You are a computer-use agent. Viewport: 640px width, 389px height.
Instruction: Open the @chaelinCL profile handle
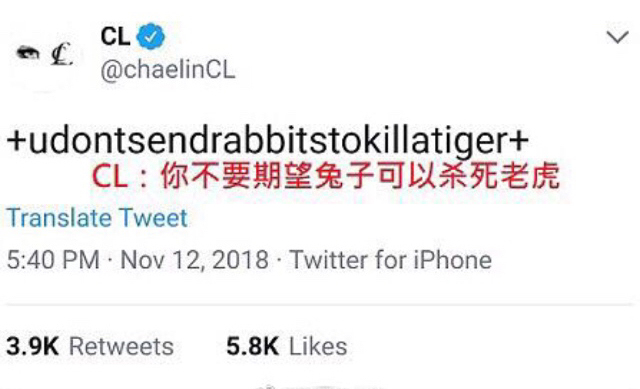coord(168,70)
